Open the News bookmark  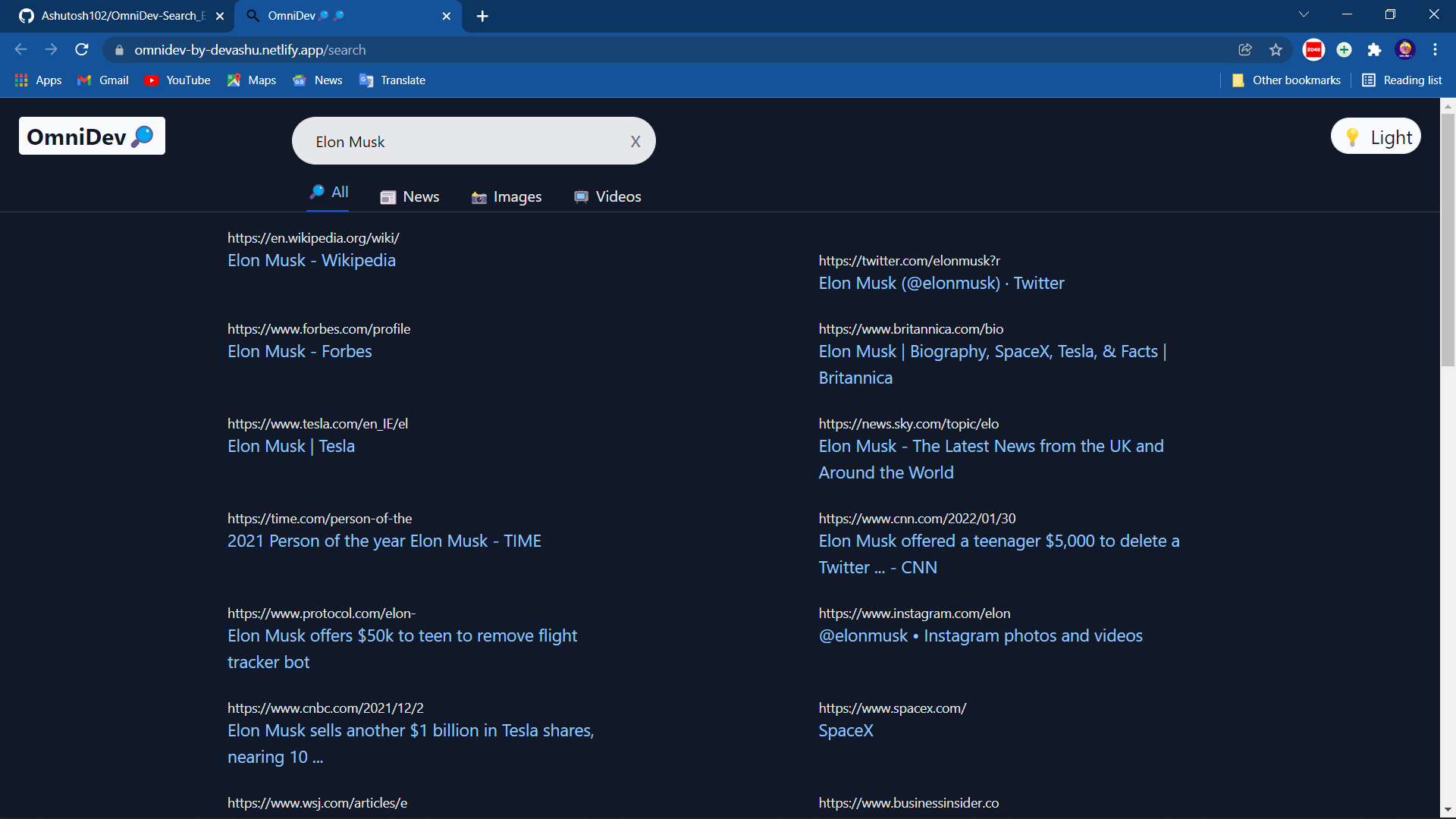318,80
